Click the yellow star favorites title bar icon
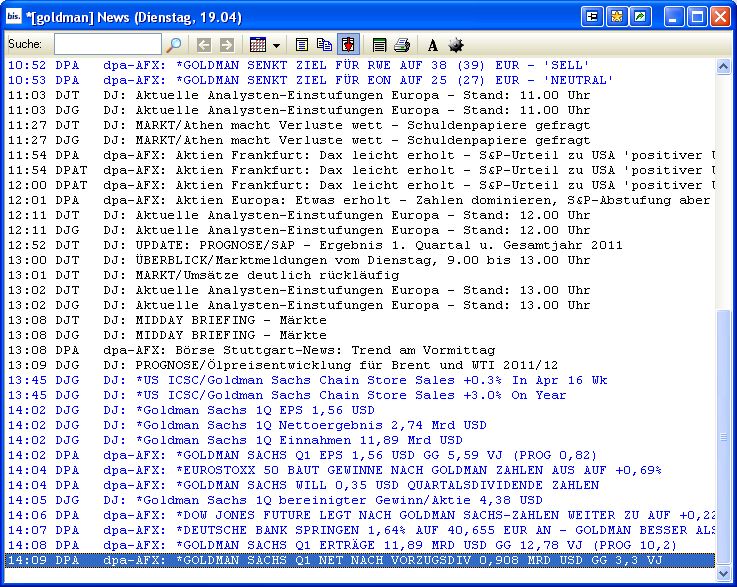737x587 pixels. [616, 17]
